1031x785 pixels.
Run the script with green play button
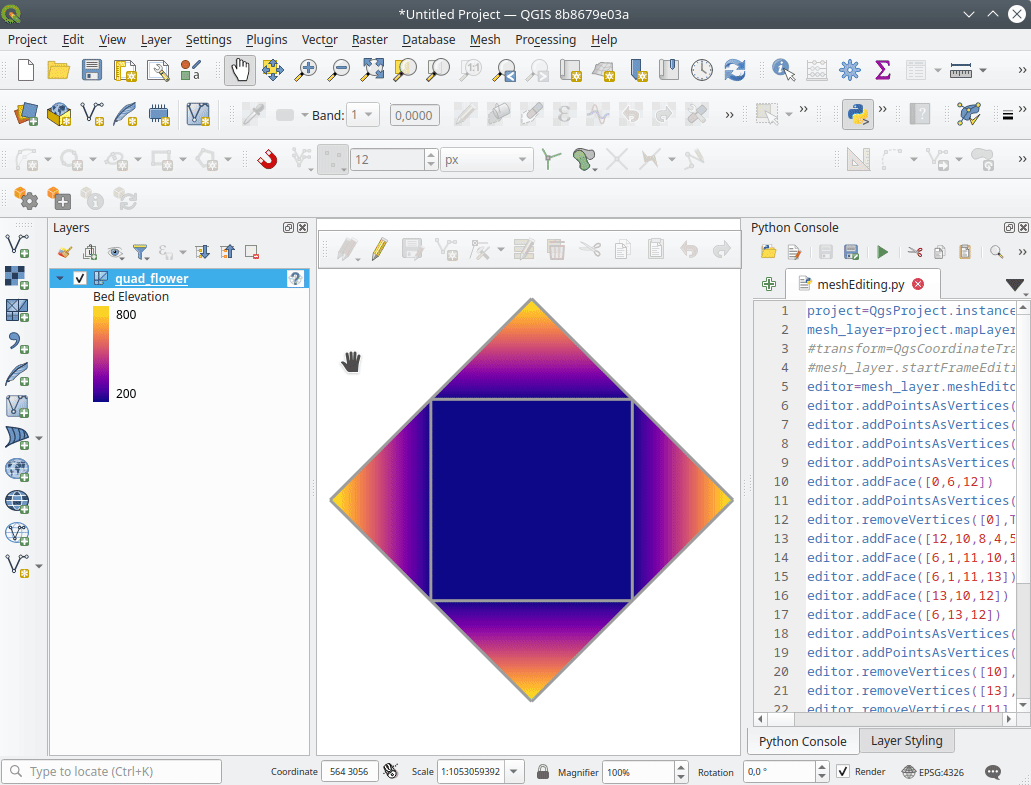pos(882,252)
